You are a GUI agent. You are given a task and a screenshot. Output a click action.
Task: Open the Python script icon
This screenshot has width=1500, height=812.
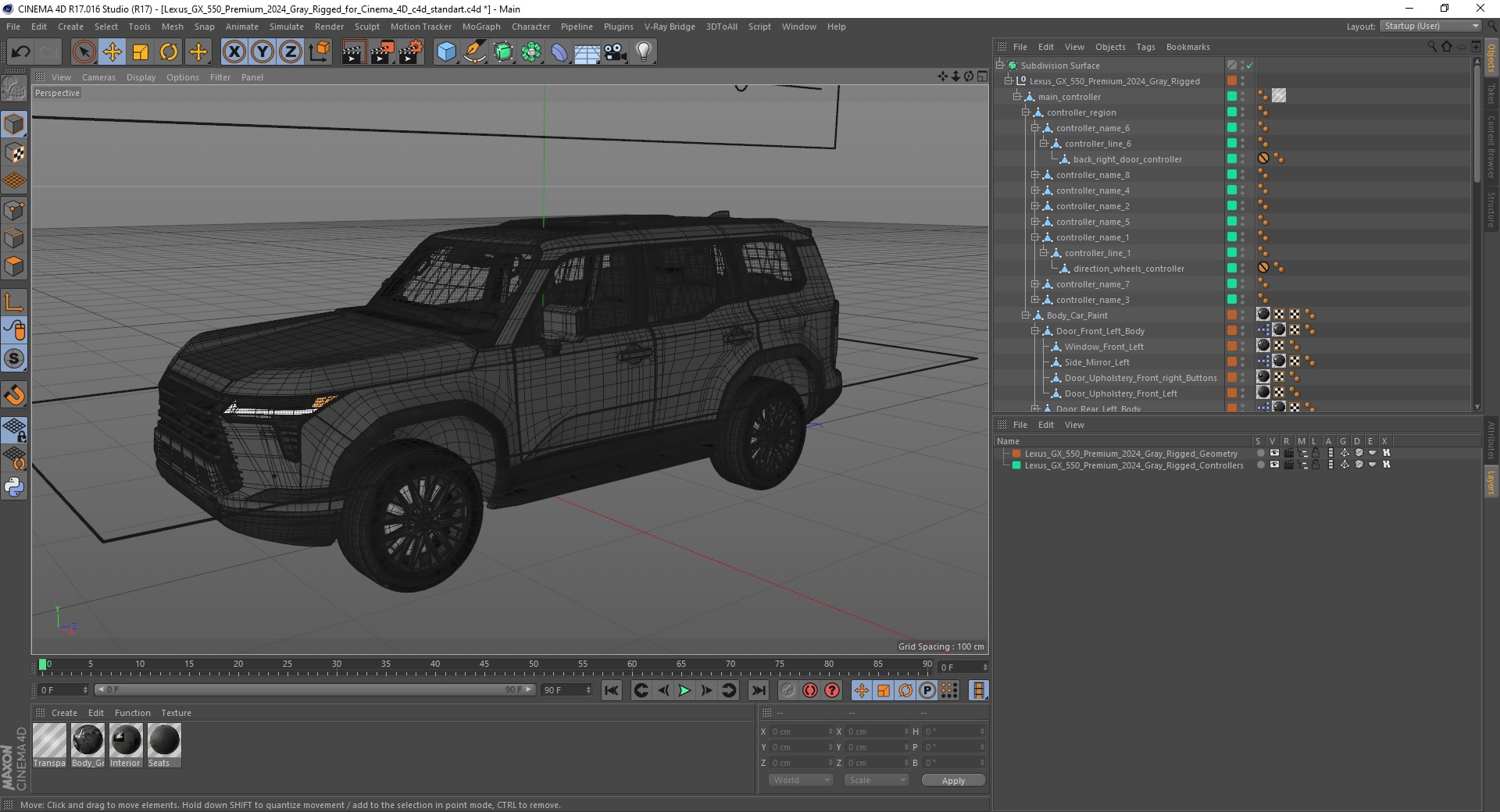tap(14, 487)
